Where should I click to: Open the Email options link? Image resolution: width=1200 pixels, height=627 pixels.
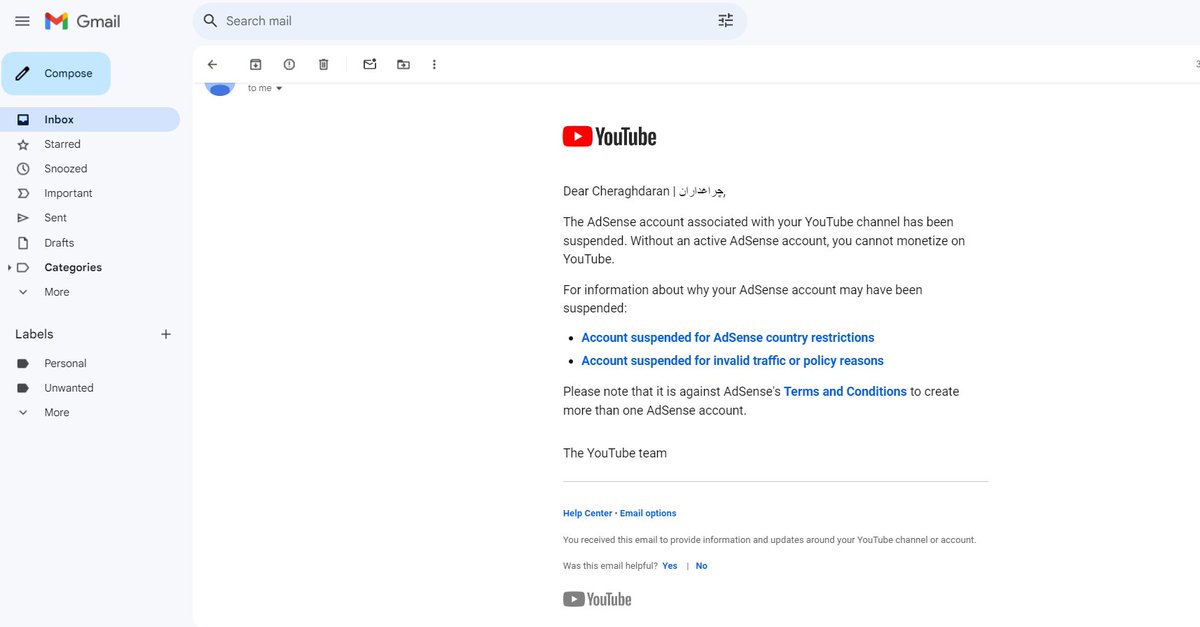648,513
